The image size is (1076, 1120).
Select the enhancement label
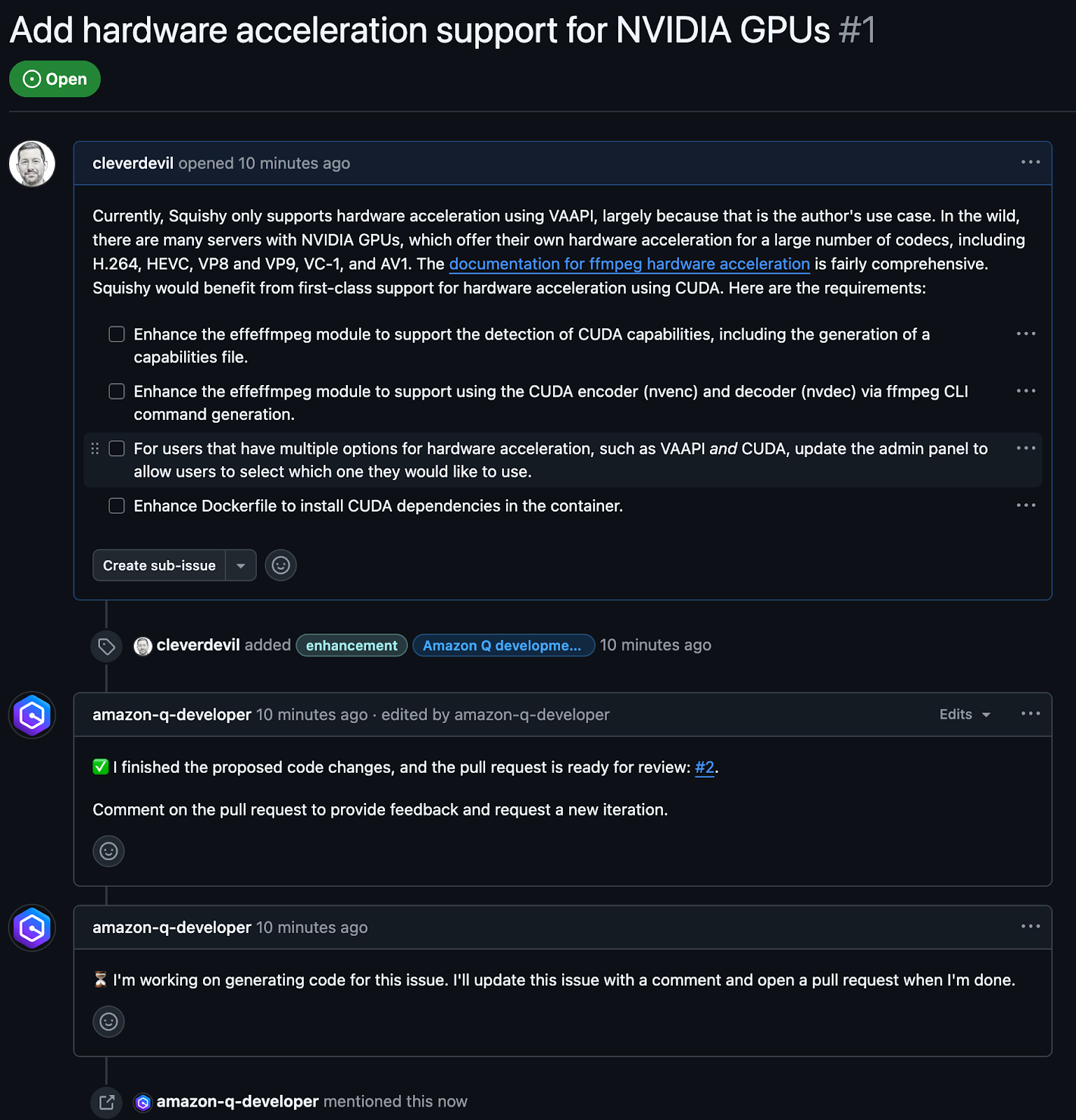coord(351,645)
